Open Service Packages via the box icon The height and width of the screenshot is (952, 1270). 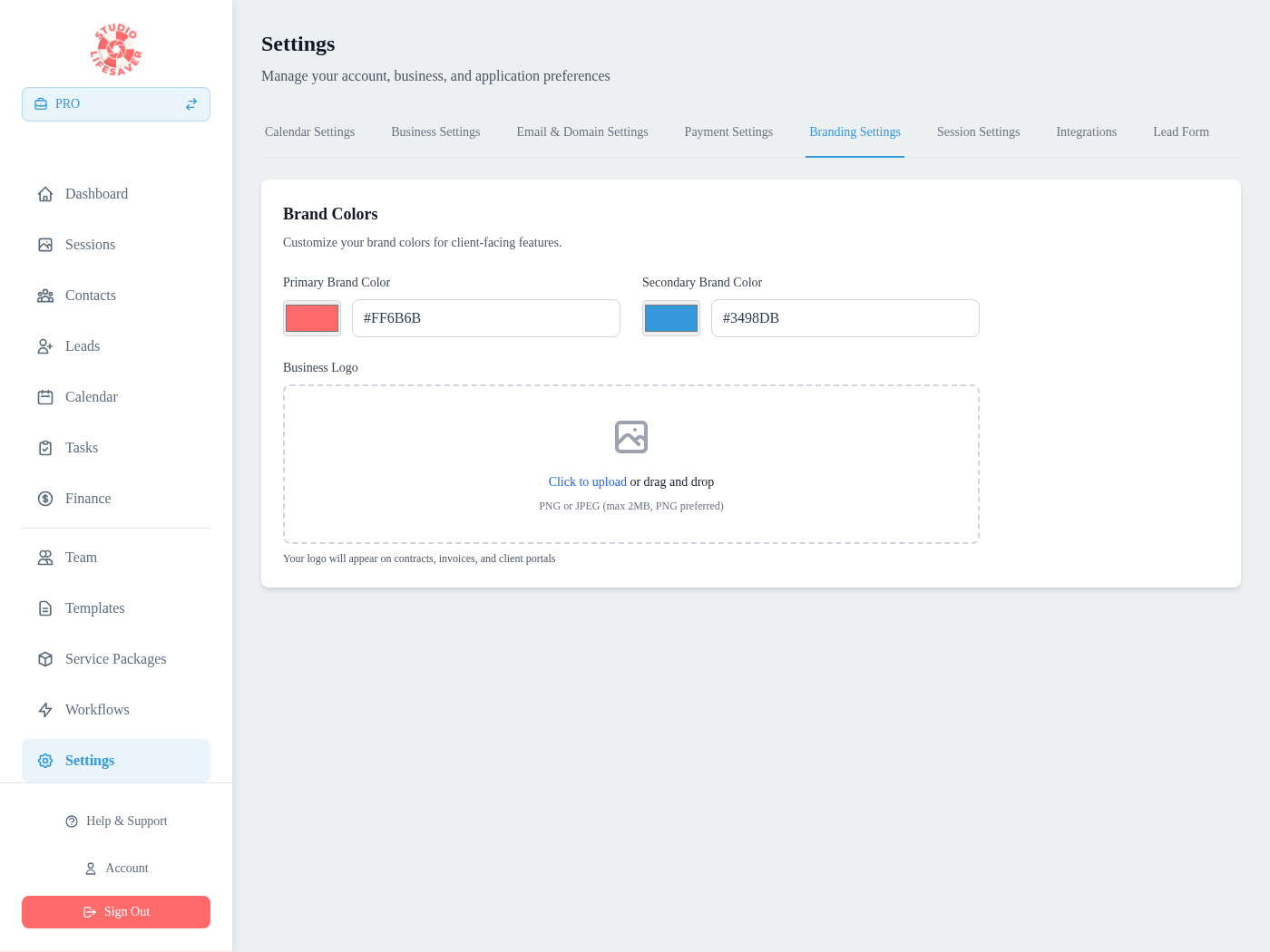(x=45, y=658)
